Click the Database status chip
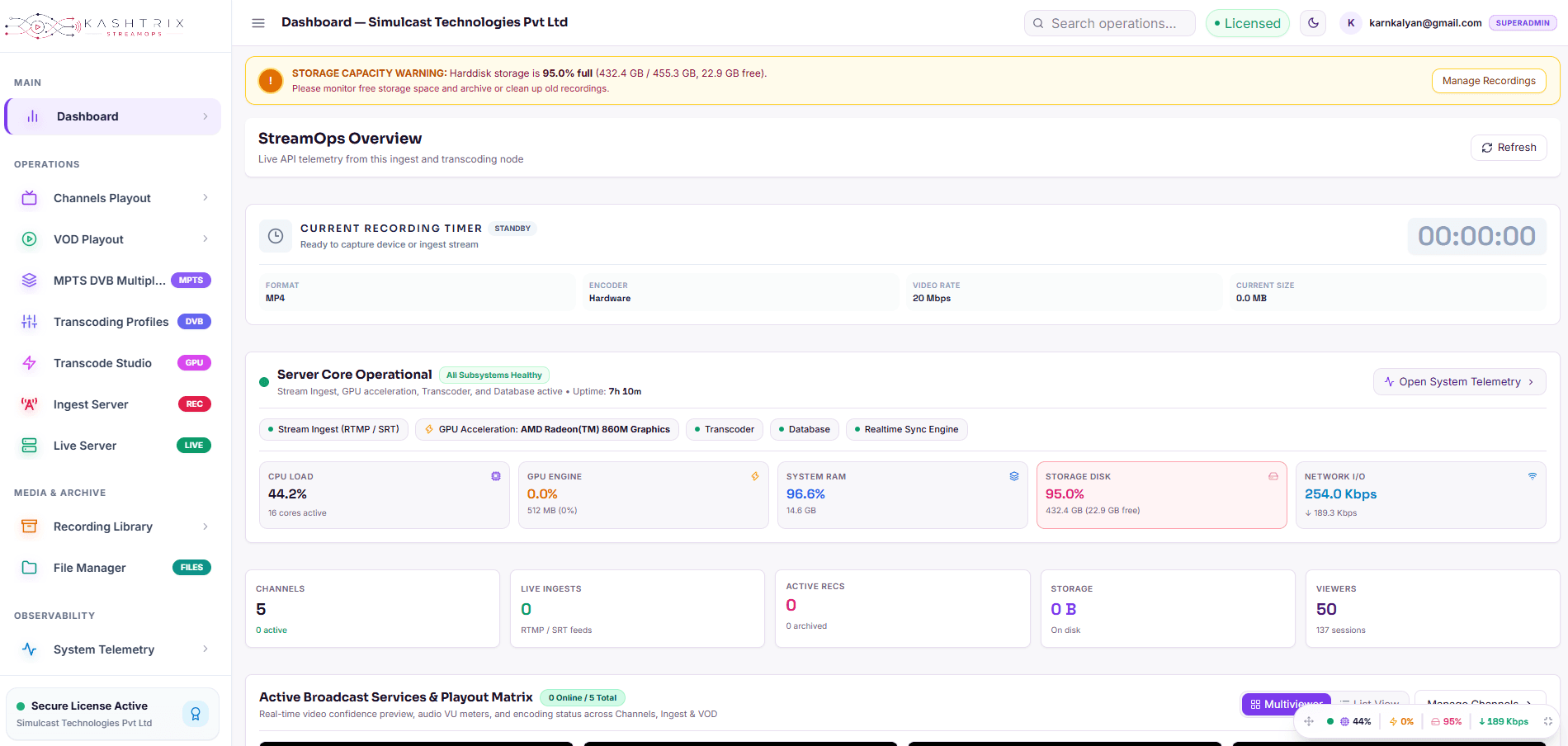 point(805,429)
